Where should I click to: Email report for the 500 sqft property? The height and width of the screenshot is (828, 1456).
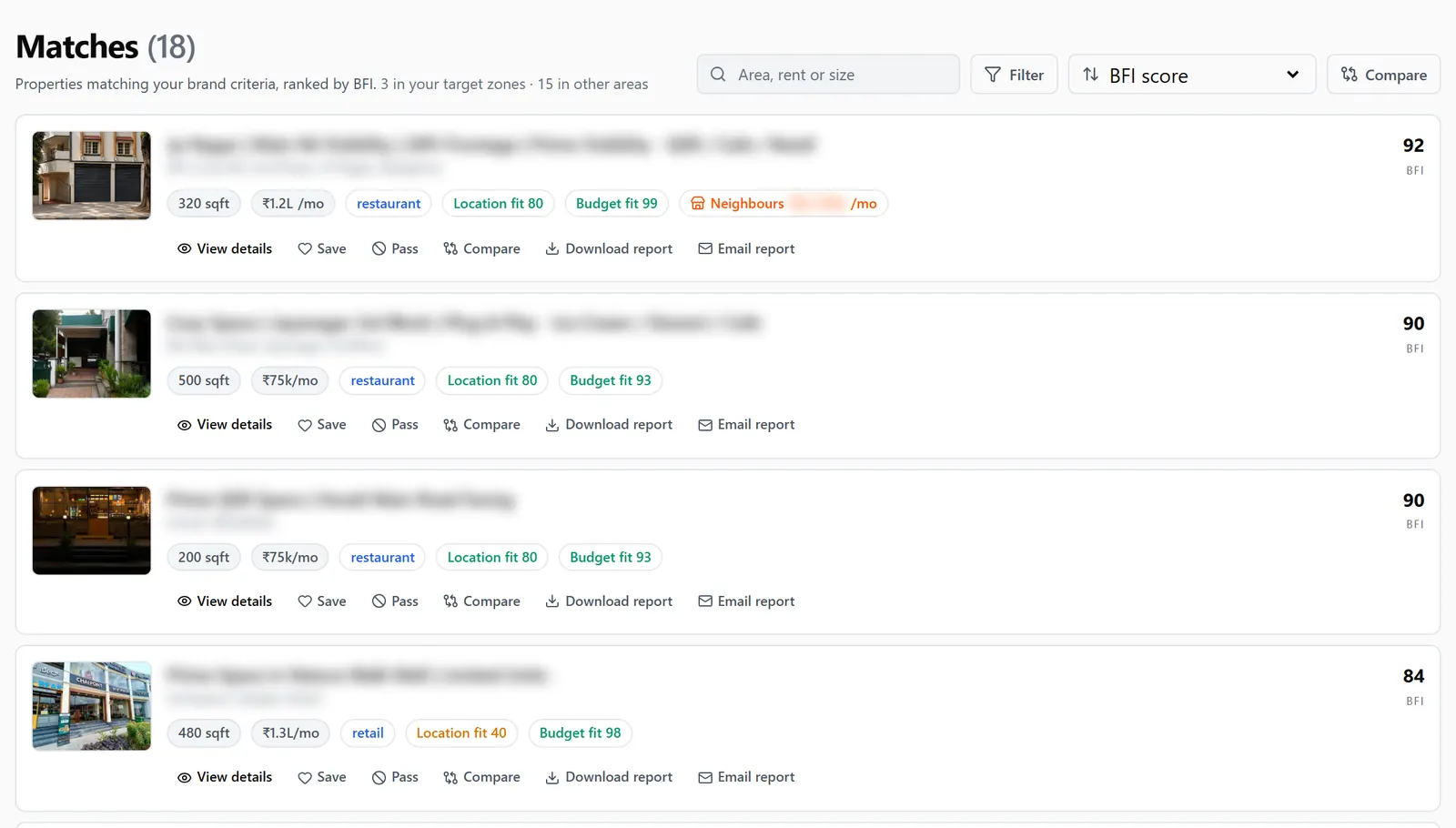746,425
